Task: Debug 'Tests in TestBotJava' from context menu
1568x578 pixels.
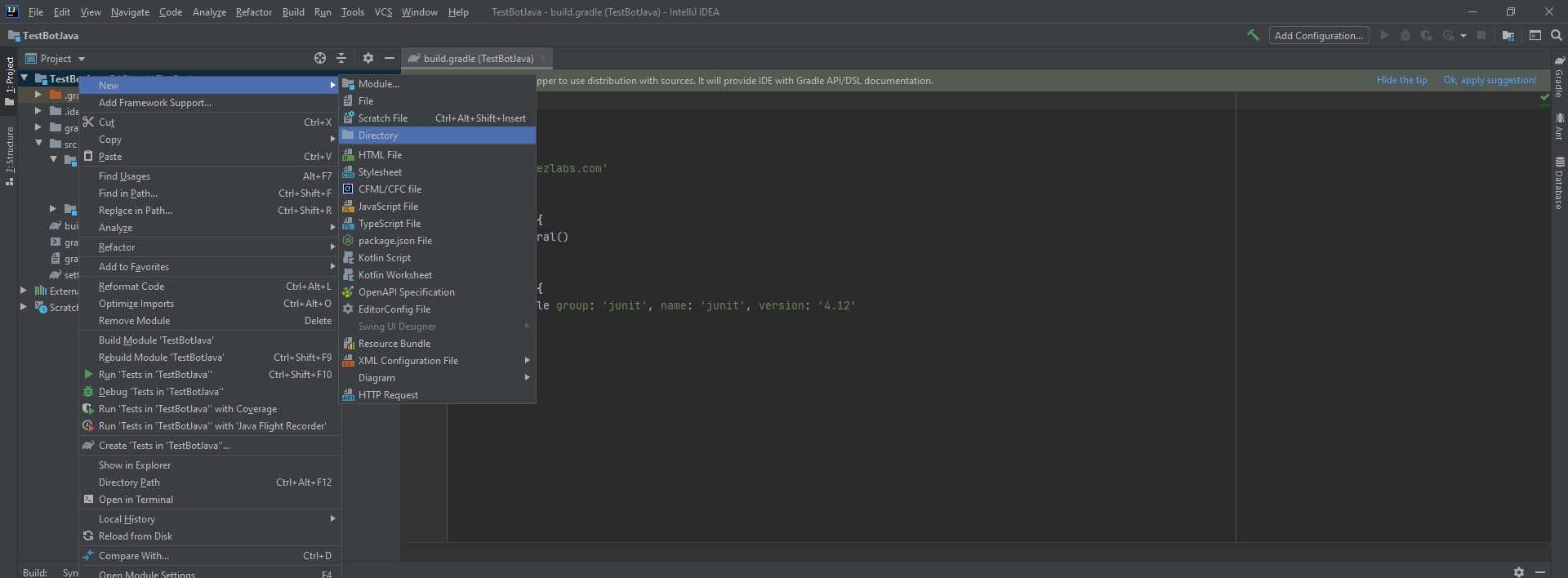Action: coord(210,391)
